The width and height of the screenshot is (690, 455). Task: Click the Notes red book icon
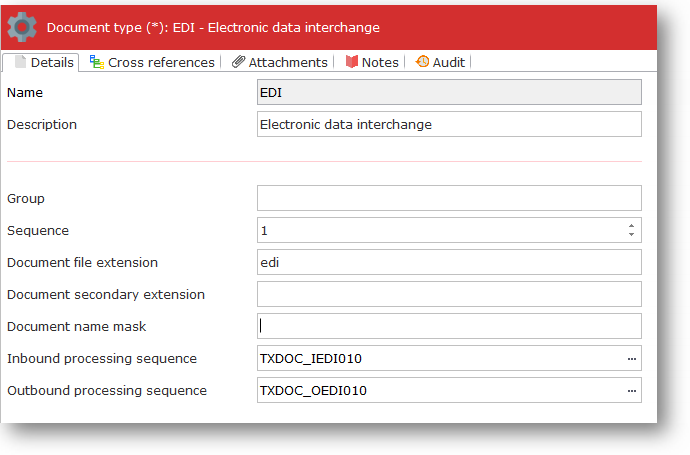click(351, 62)
